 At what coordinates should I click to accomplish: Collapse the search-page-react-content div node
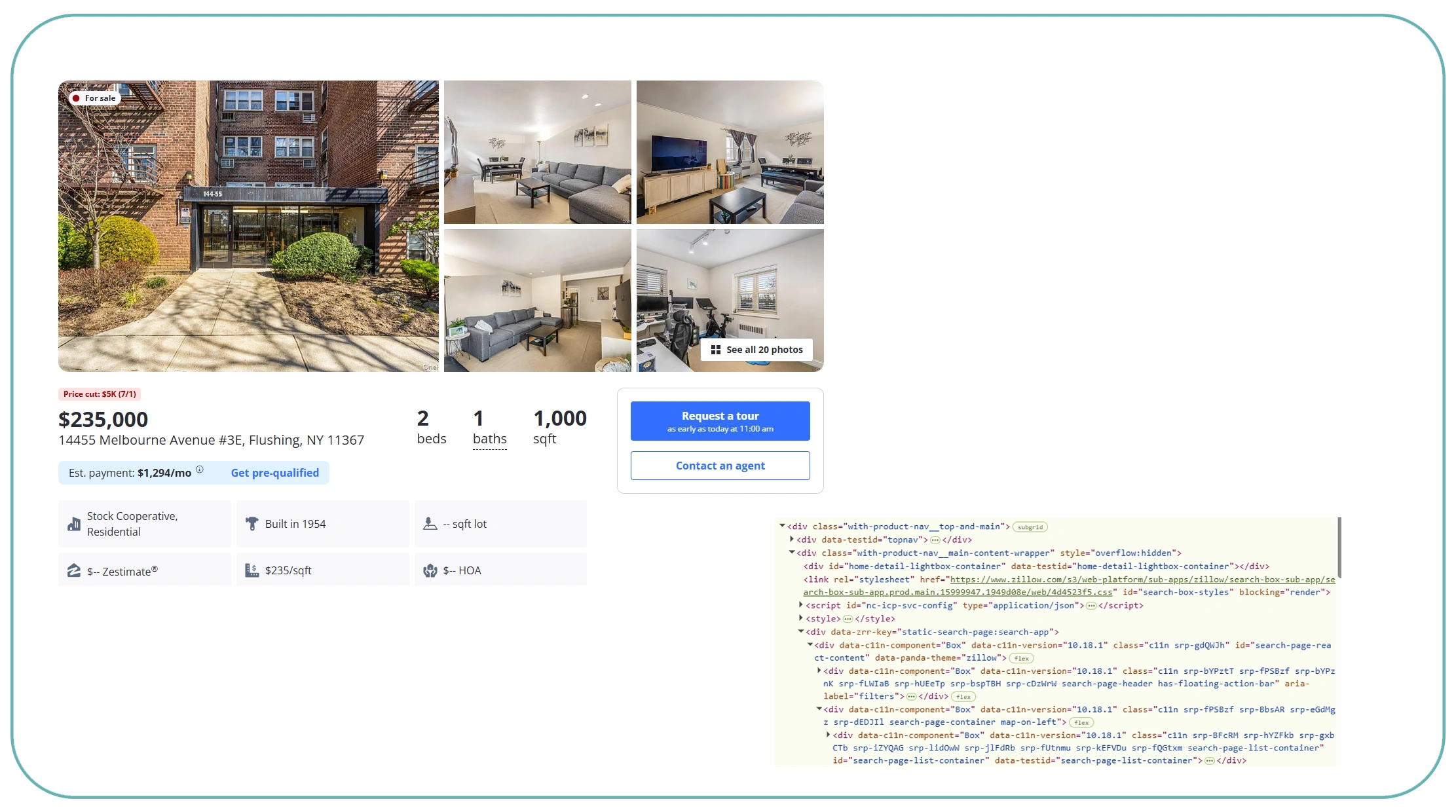[810, 644]
